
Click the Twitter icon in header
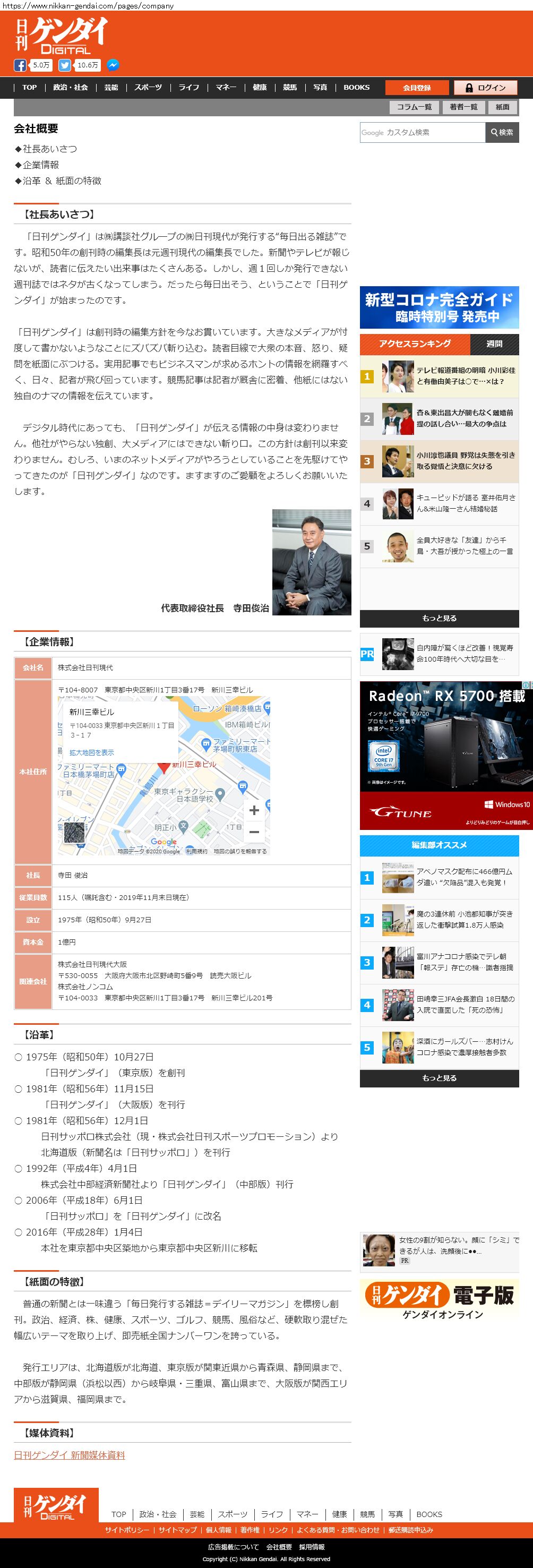(64, 65)
